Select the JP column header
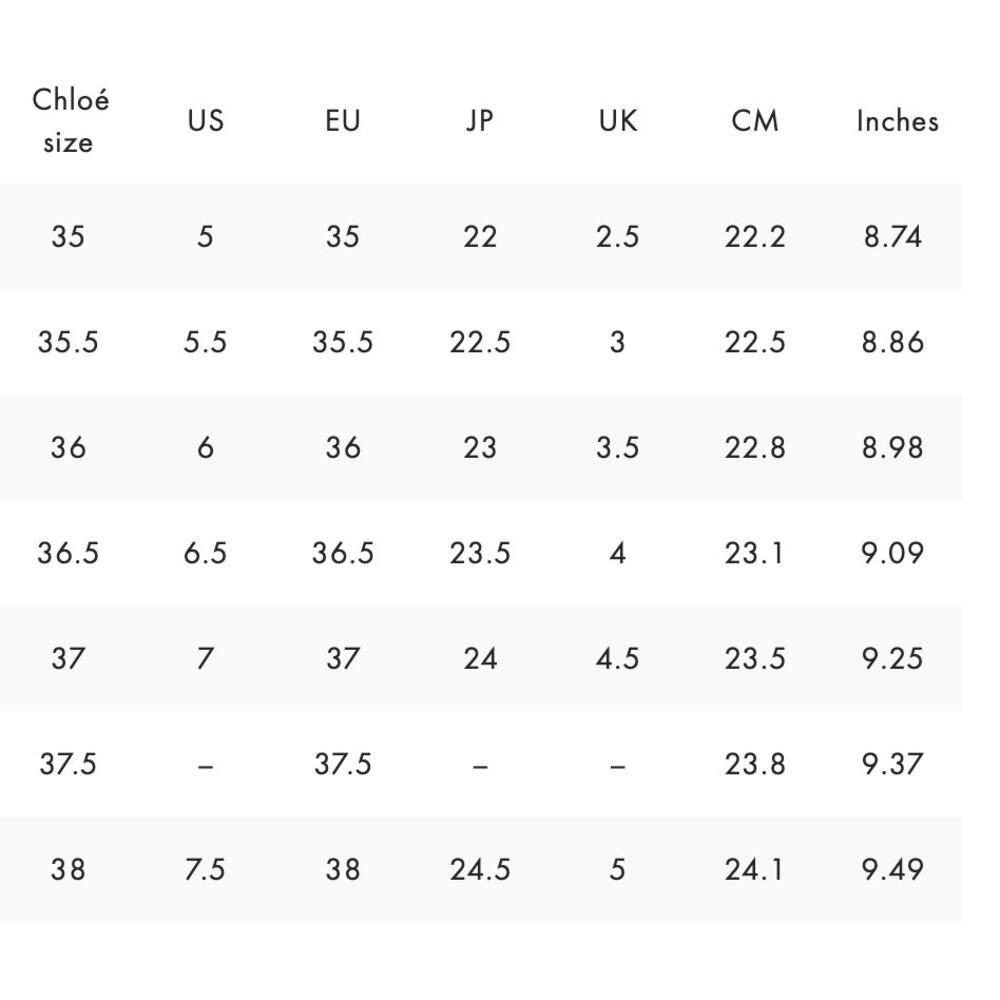This screenshot has height=1000, width=1000. tap(480, 121)
